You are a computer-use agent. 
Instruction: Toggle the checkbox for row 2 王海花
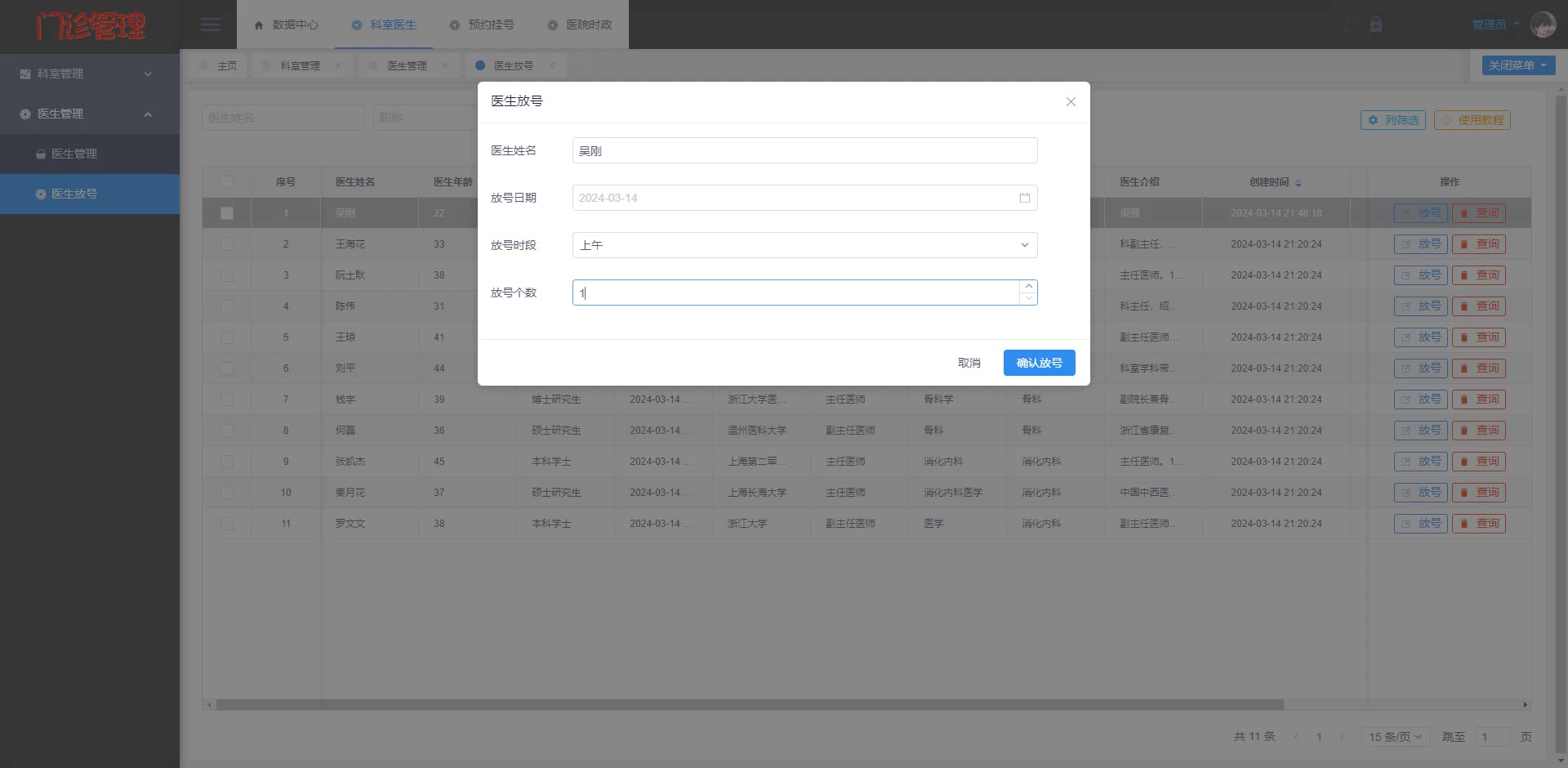227,244
